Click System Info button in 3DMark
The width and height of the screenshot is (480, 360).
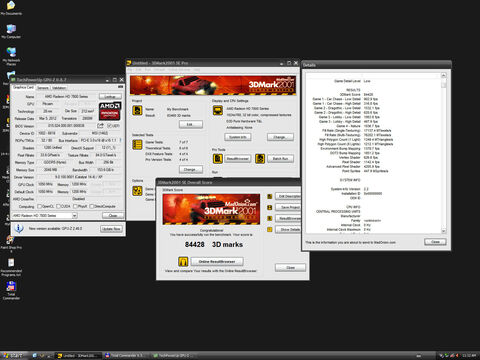pyautogui.click(x=237, y=137)
